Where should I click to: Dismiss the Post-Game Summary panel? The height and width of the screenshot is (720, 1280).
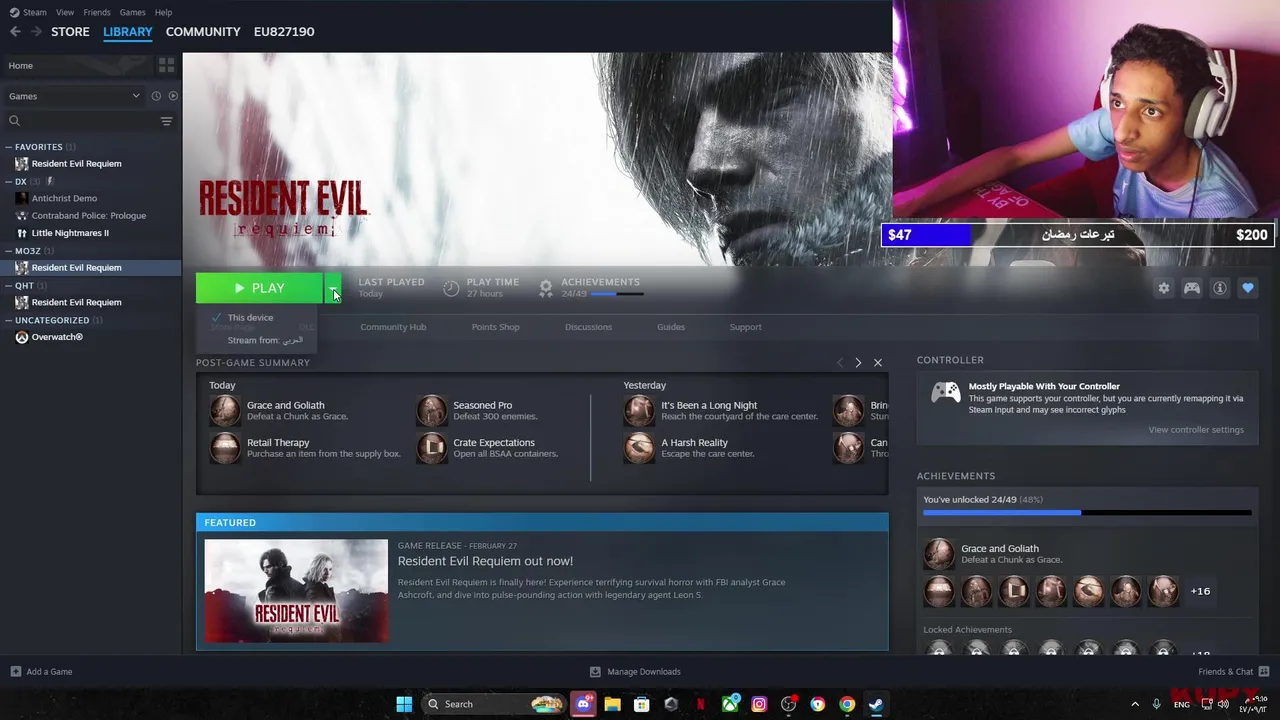878,363
